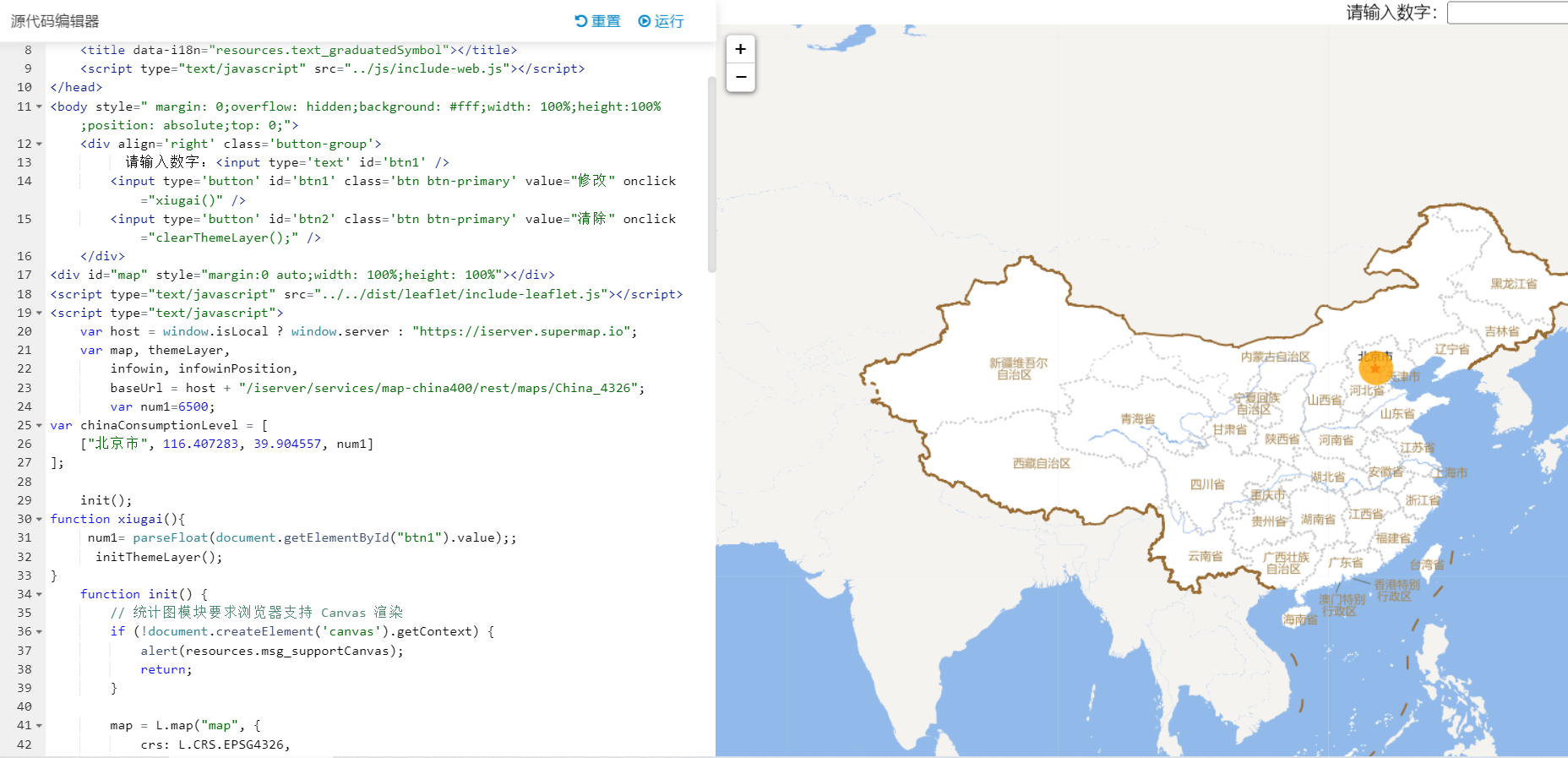
Task: Click the 辽宁省 map label
Action: 1451,349
